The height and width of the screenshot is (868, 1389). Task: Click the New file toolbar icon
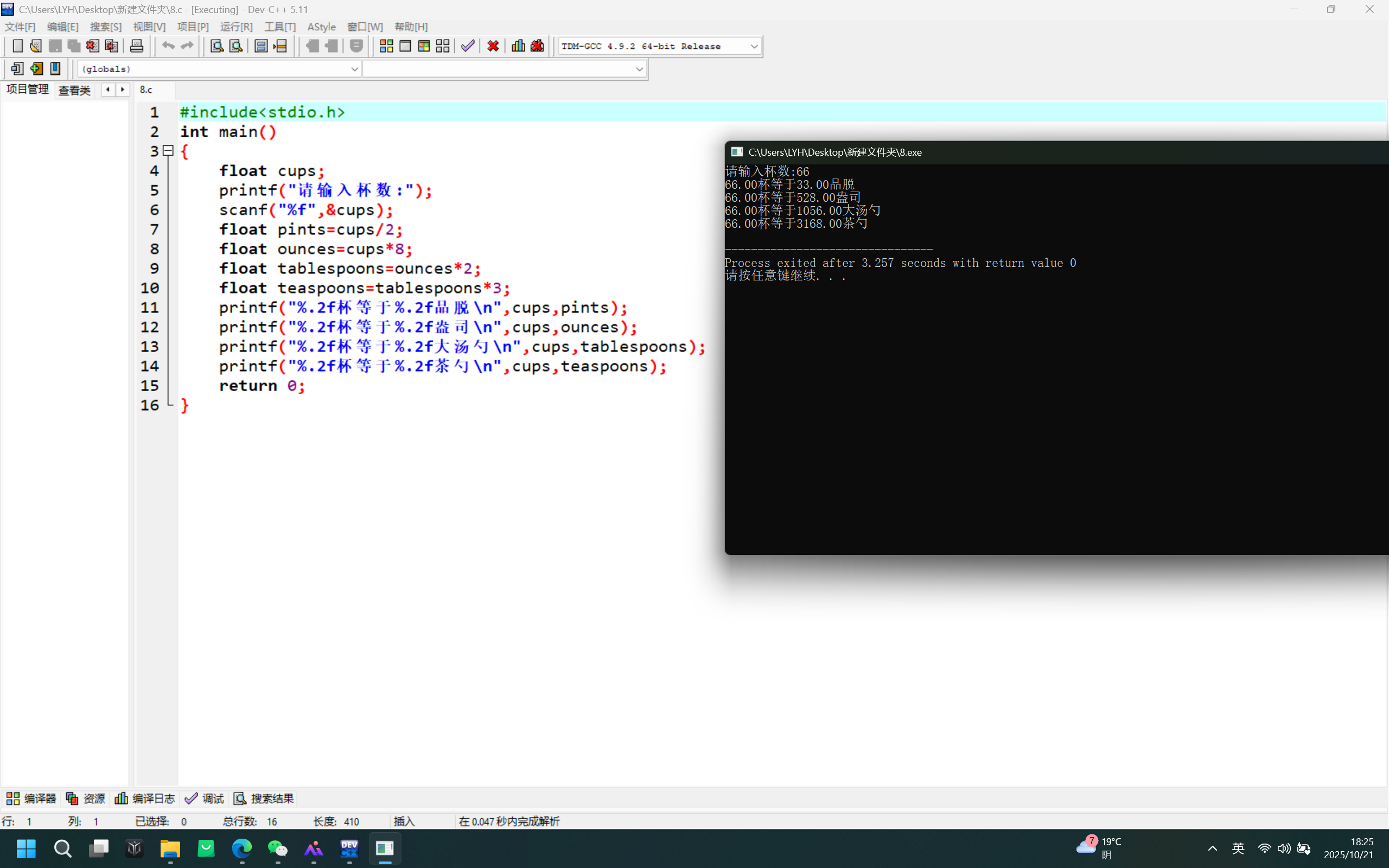tap(17, 46)
